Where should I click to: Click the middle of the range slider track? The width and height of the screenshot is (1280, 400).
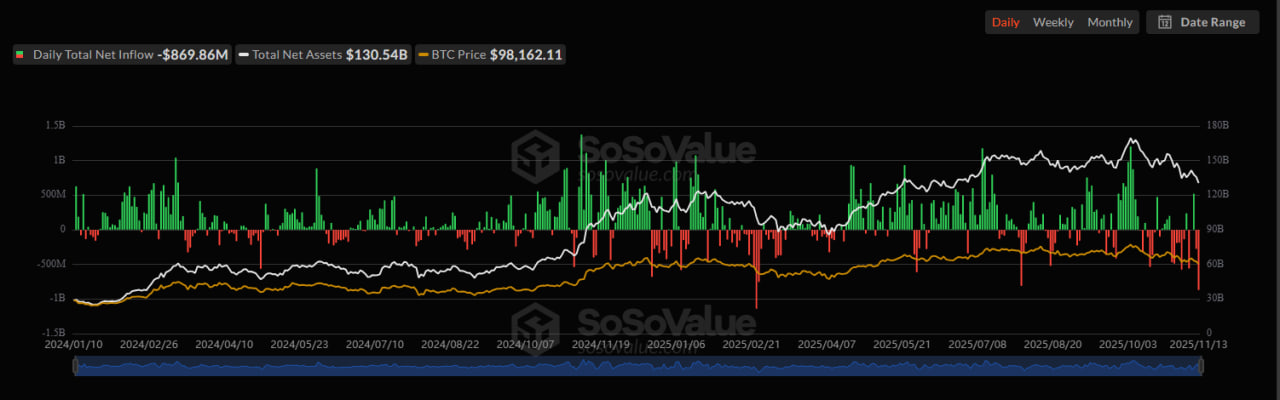pyautogui.click(x=638, y=368)
